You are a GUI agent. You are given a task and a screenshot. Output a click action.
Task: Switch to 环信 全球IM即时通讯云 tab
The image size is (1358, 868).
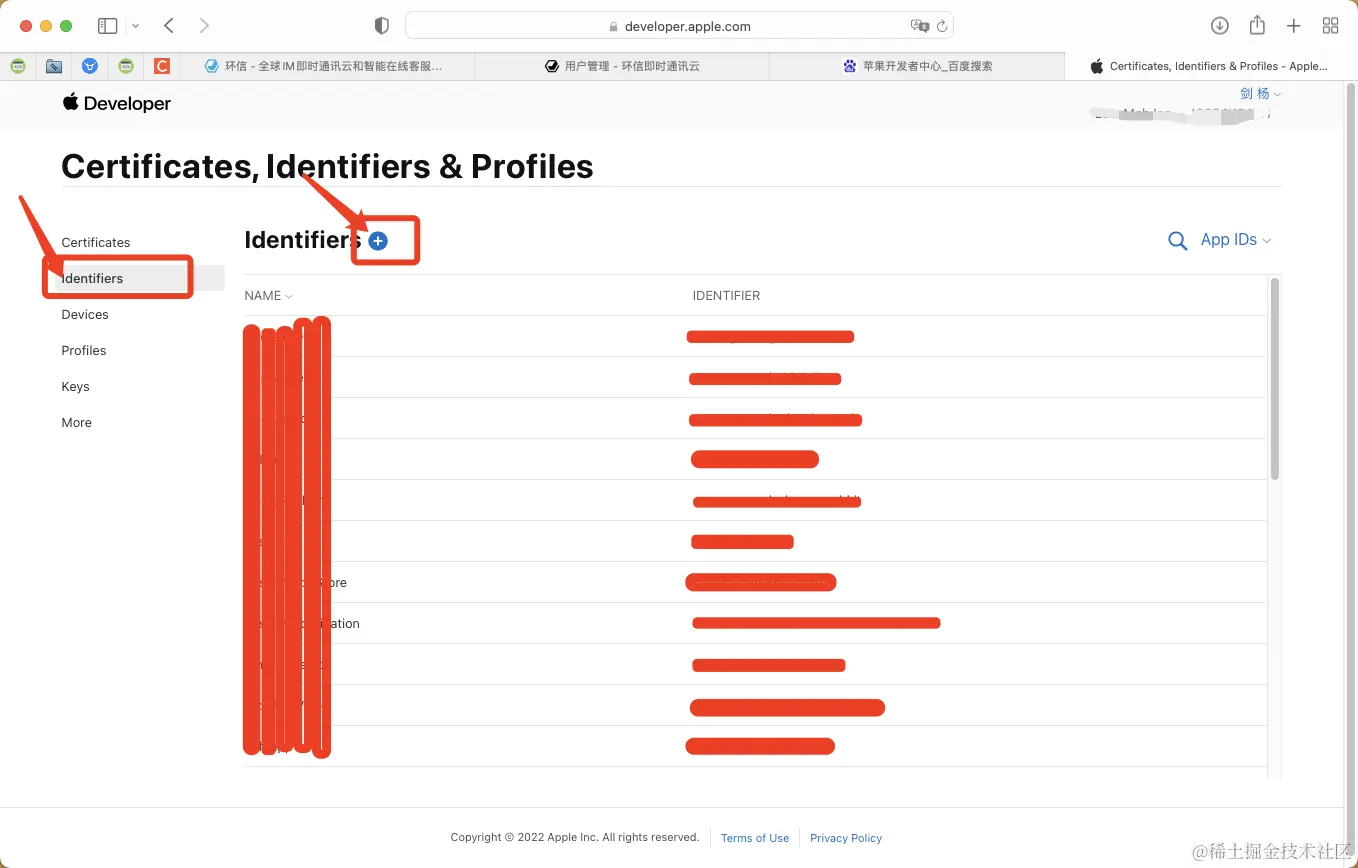326,66
